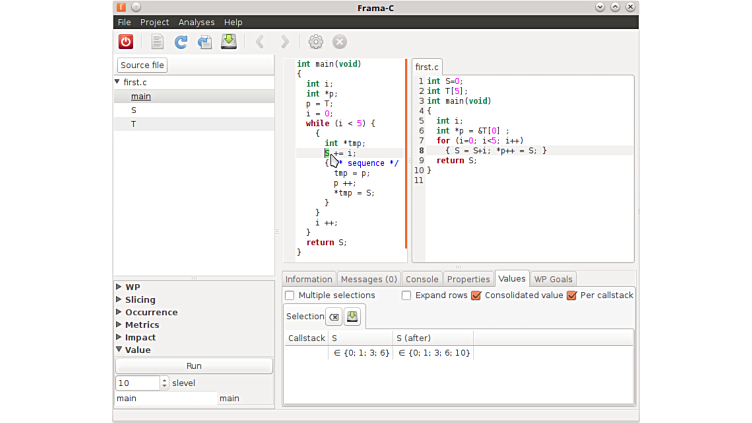
Task: Tick the Expand rows checkbox
Action: pos(407,296)
